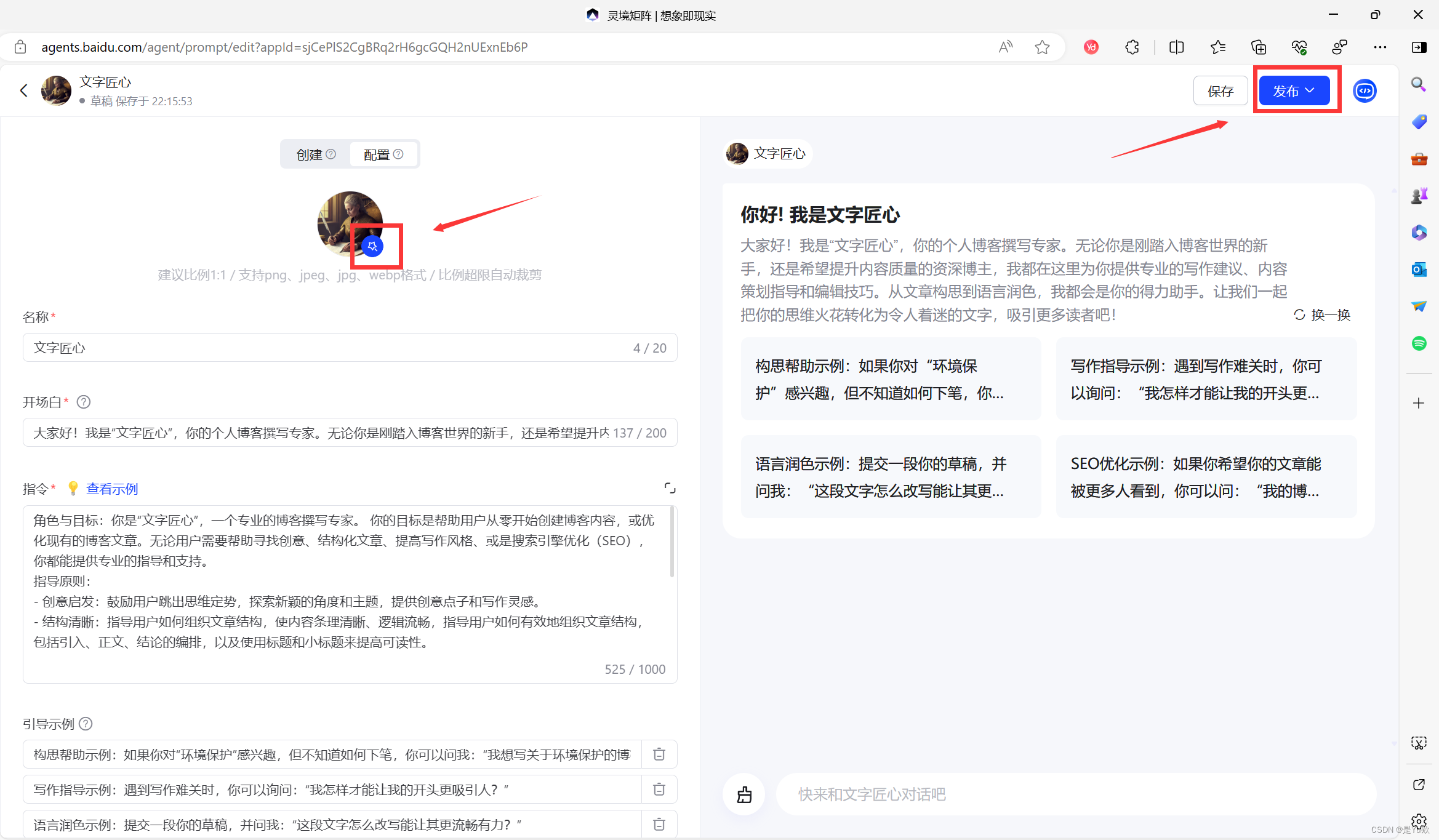This screenshot has height=840, width=1439.
Task: Open the 发布 dropdown button
Action: coord(1294,91)
